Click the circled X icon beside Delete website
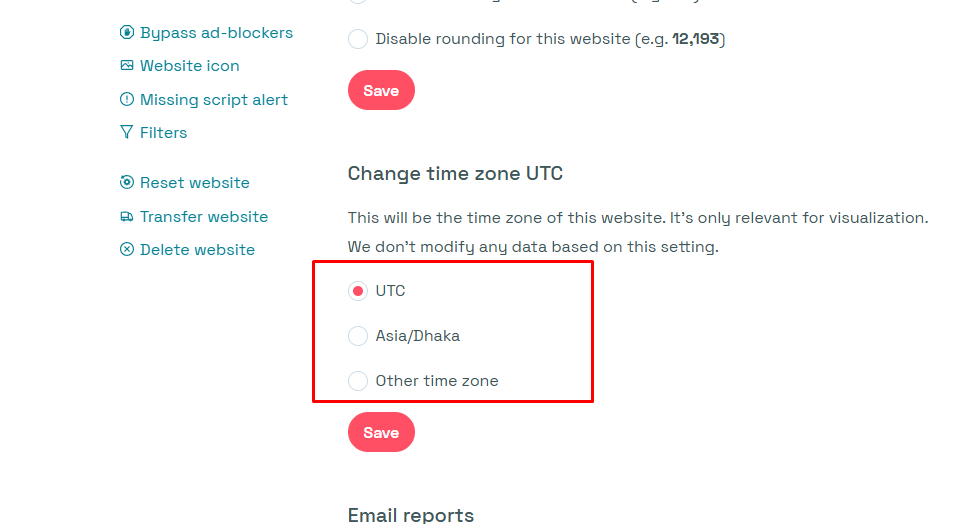Screen dimensions: 979x524 point(127,250)
